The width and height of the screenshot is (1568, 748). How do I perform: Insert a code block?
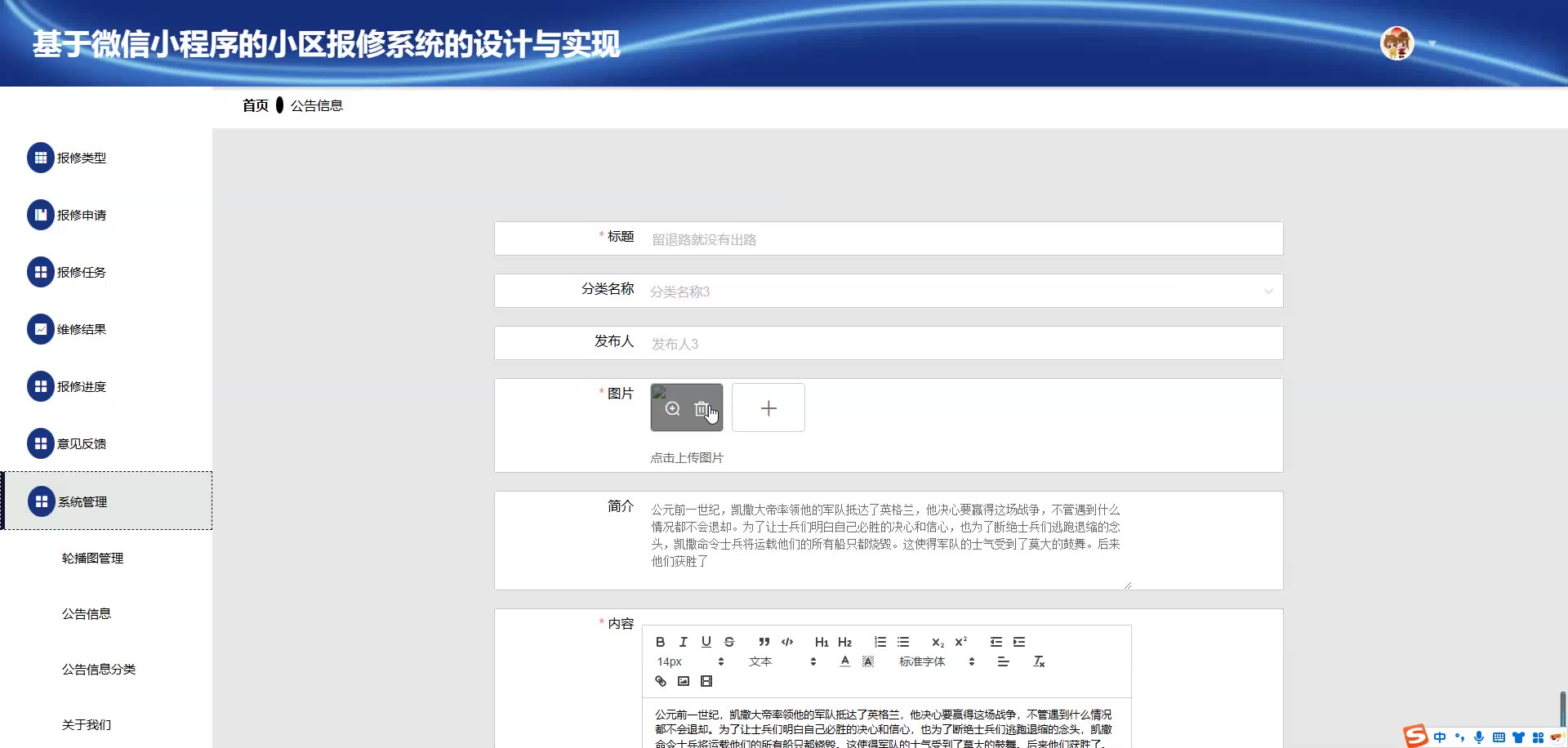(787, 642)
